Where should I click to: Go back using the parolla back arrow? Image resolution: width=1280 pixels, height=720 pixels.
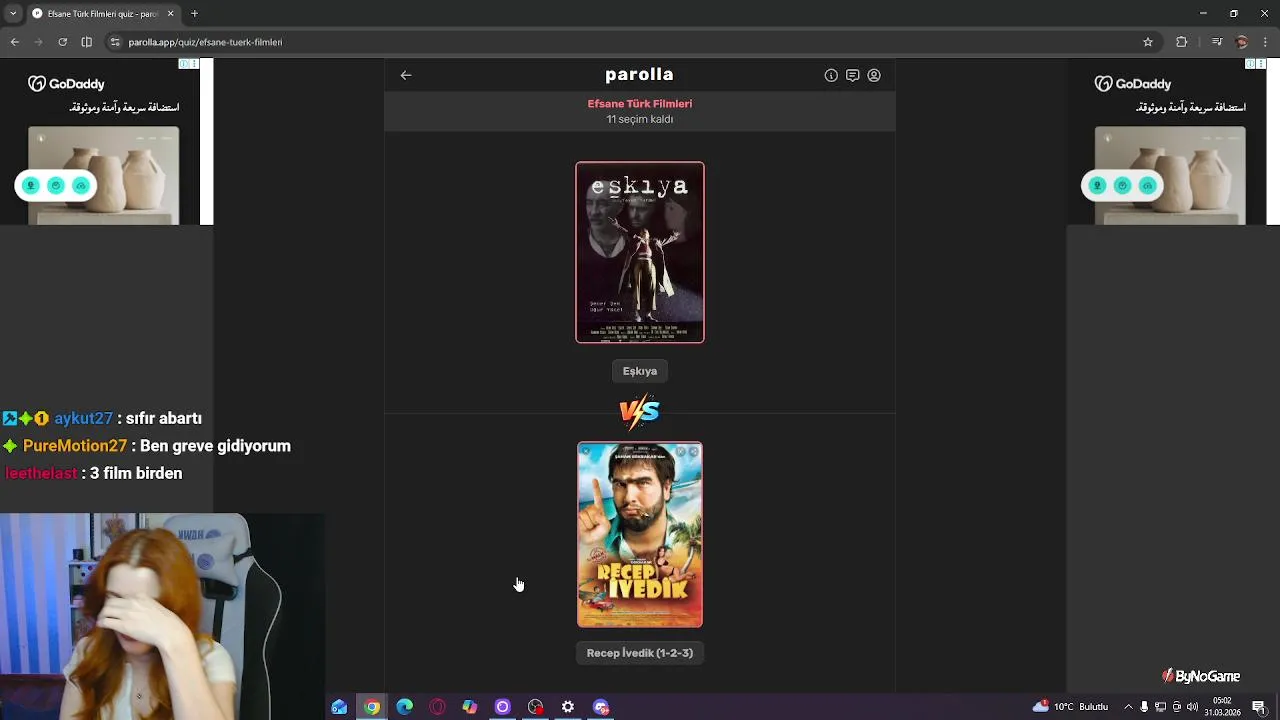click(x=406, y=75)
